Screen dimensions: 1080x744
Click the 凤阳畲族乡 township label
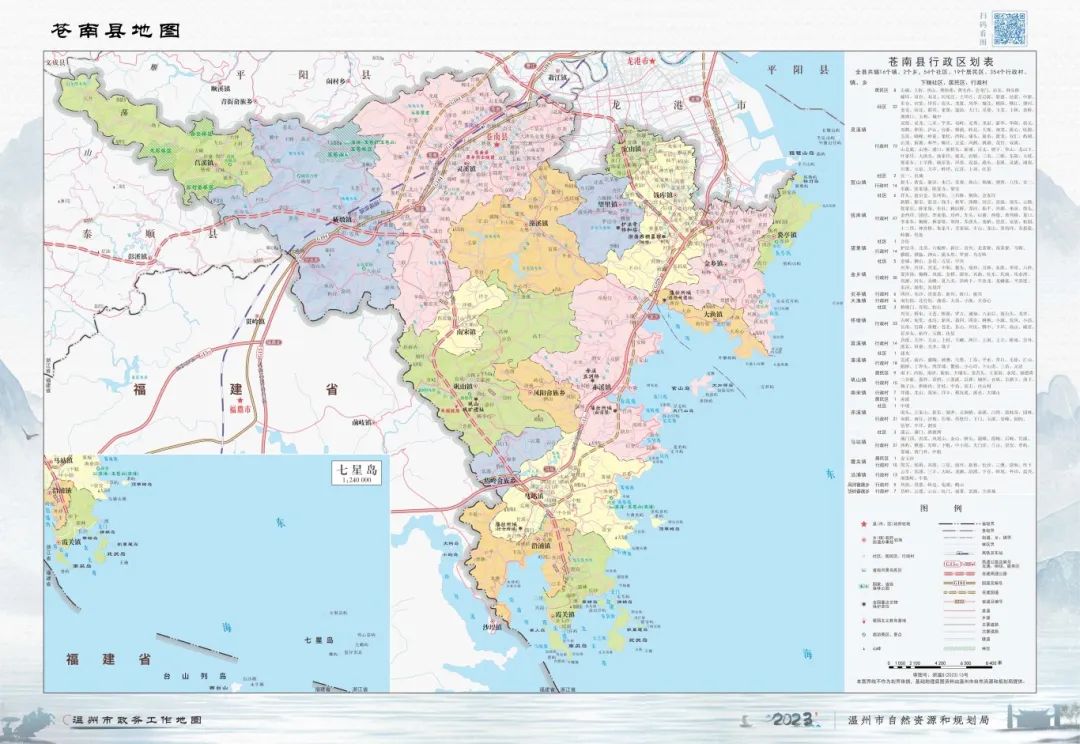point(548,393)
